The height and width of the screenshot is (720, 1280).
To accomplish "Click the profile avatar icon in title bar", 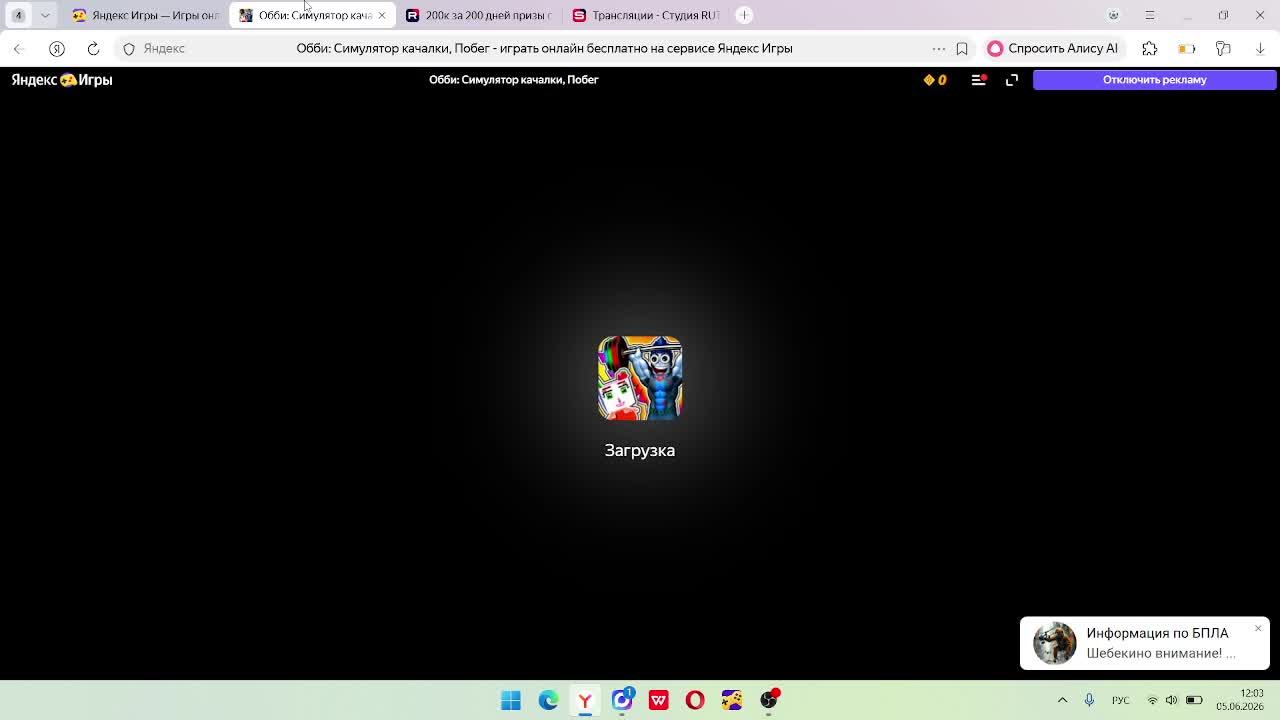I will [1113, 15].
